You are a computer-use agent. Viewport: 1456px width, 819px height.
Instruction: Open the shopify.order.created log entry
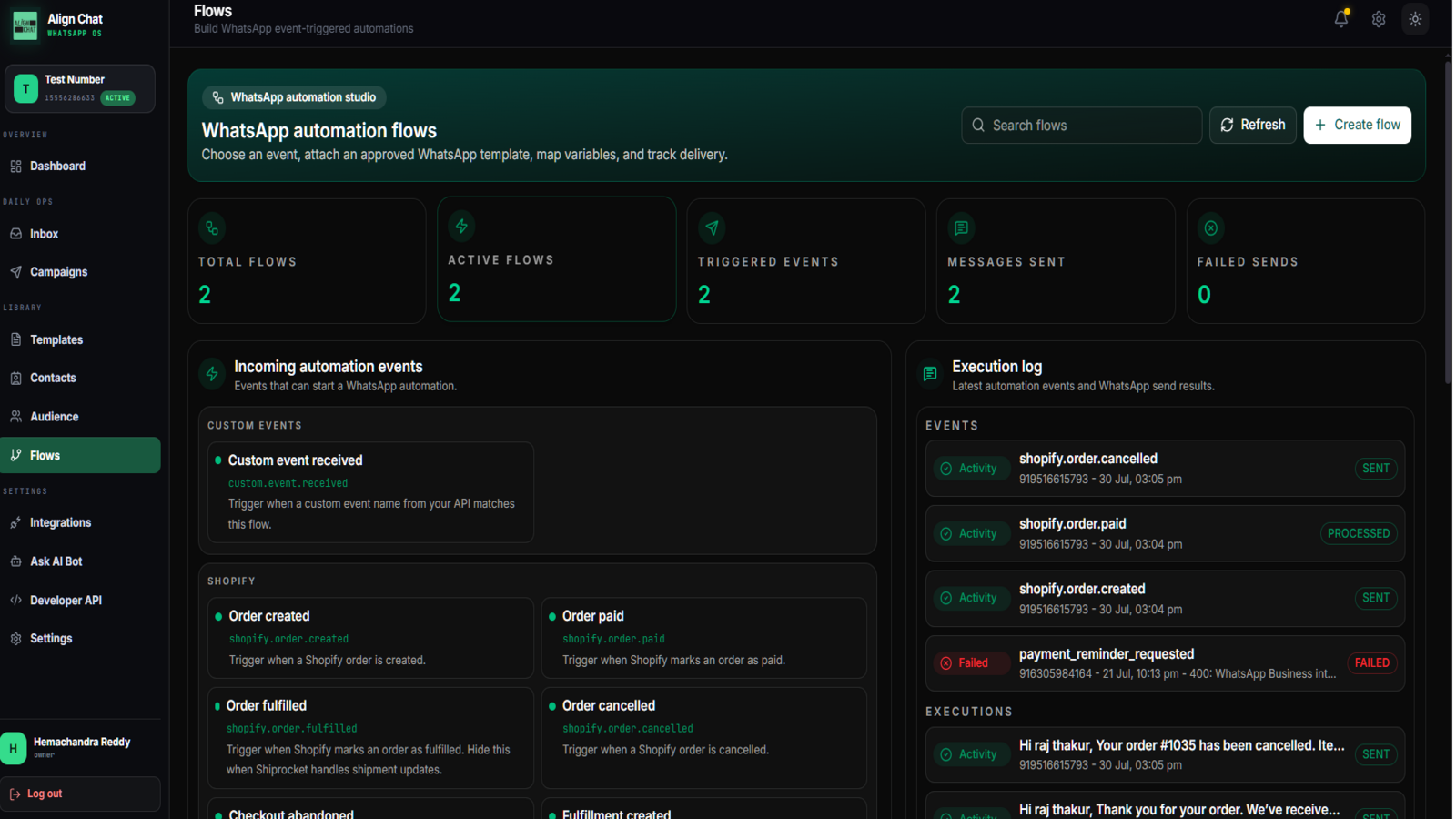[x=1165, y=599]
